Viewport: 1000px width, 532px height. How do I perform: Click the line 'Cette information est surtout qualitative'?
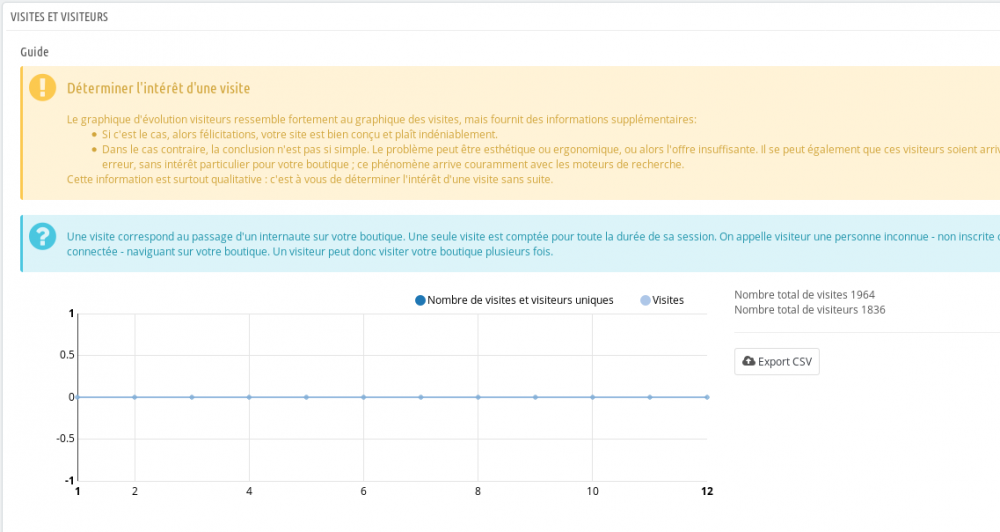point(310,179)
